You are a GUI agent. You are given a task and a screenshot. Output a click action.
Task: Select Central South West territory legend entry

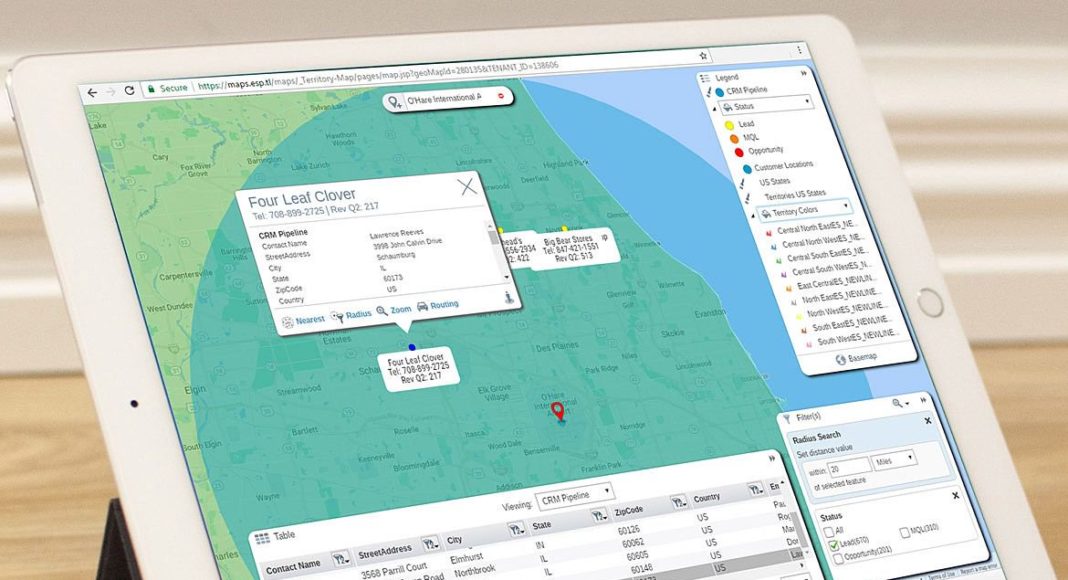(x=828, y=268)
